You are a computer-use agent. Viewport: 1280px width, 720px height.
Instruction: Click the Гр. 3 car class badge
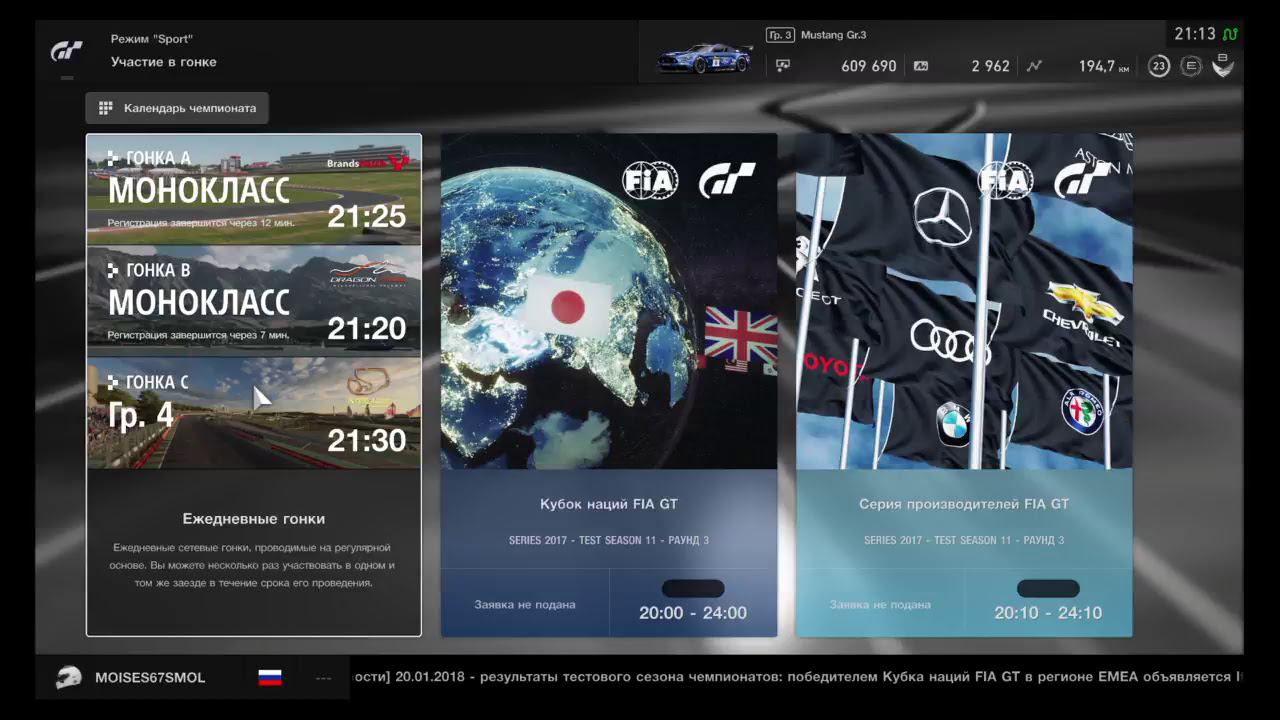pyautogui.click(x=780, y=35)
